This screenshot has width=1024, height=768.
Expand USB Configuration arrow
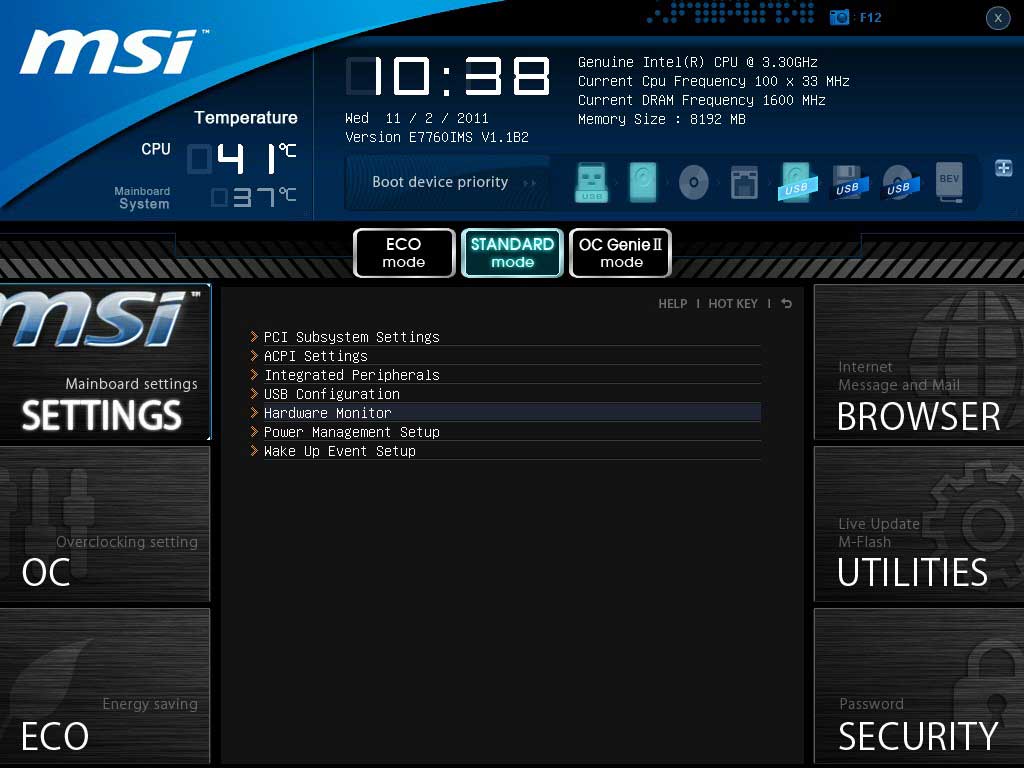[255, 393]
